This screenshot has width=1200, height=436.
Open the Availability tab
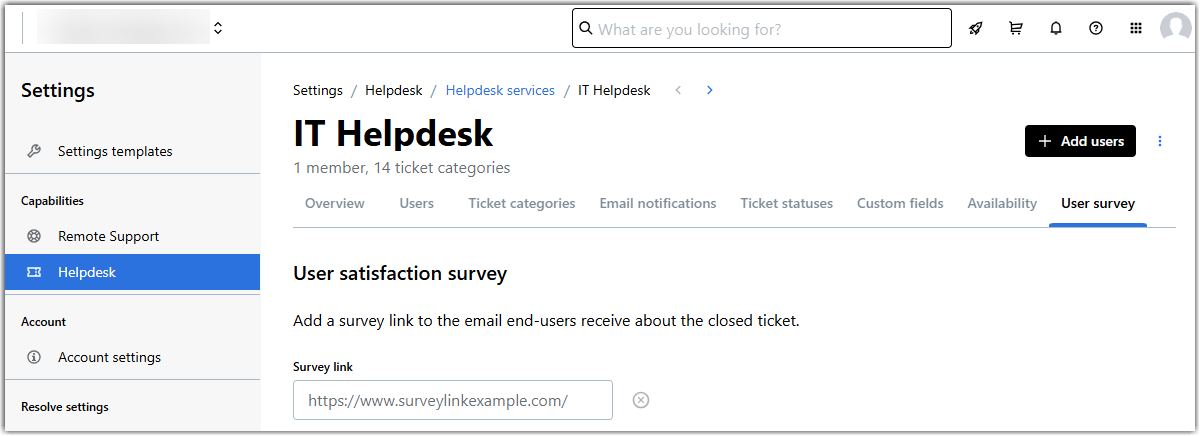[1002, 203]
